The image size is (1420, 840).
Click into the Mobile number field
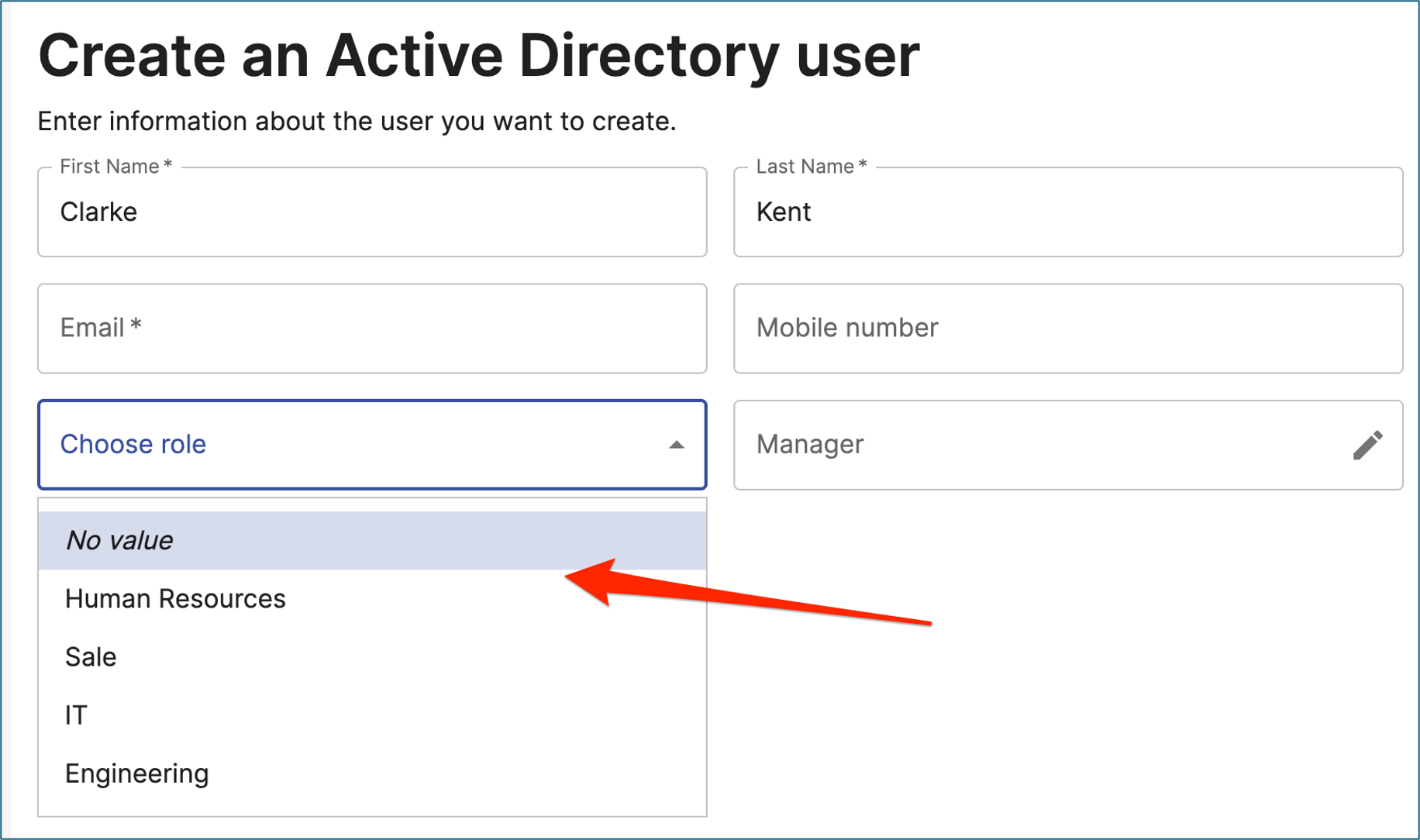pyautogui.click(x=1067, y=329)
